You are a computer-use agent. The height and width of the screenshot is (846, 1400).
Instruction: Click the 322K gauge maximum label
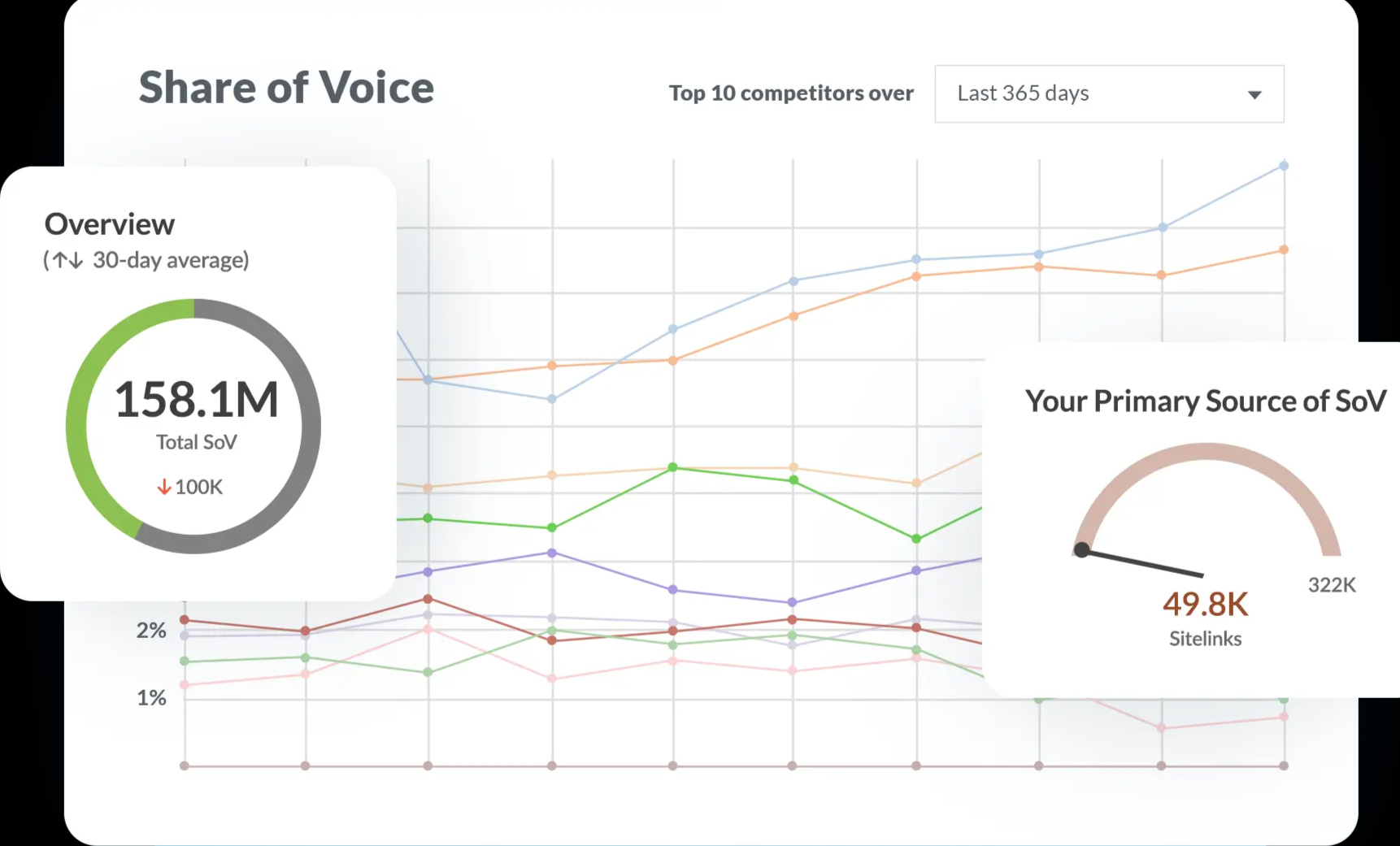[1332, 585]
